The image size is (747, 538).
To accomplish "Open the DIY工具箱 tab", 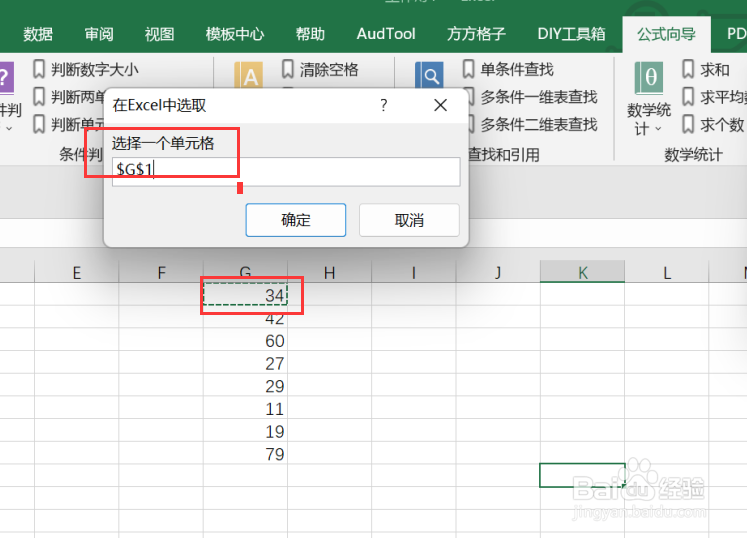I will pos(571,34).
